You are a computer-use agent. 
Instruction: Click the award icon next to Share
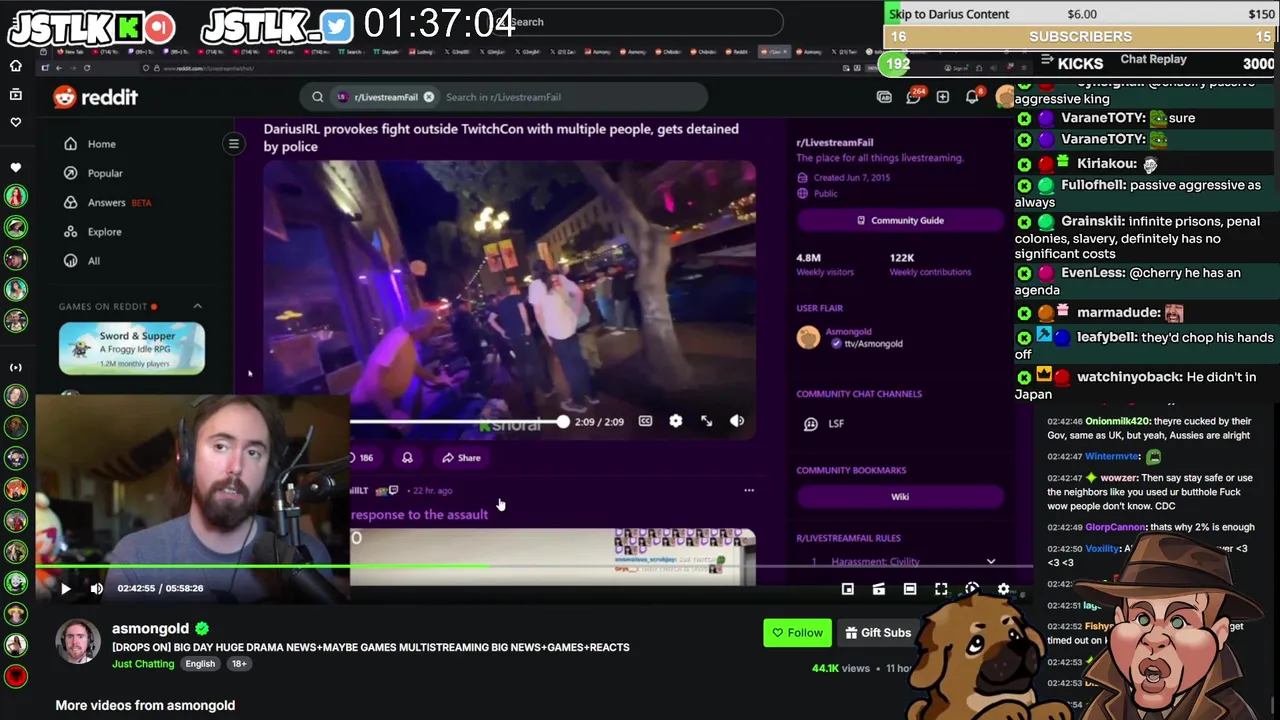click(x=407, y=457)
